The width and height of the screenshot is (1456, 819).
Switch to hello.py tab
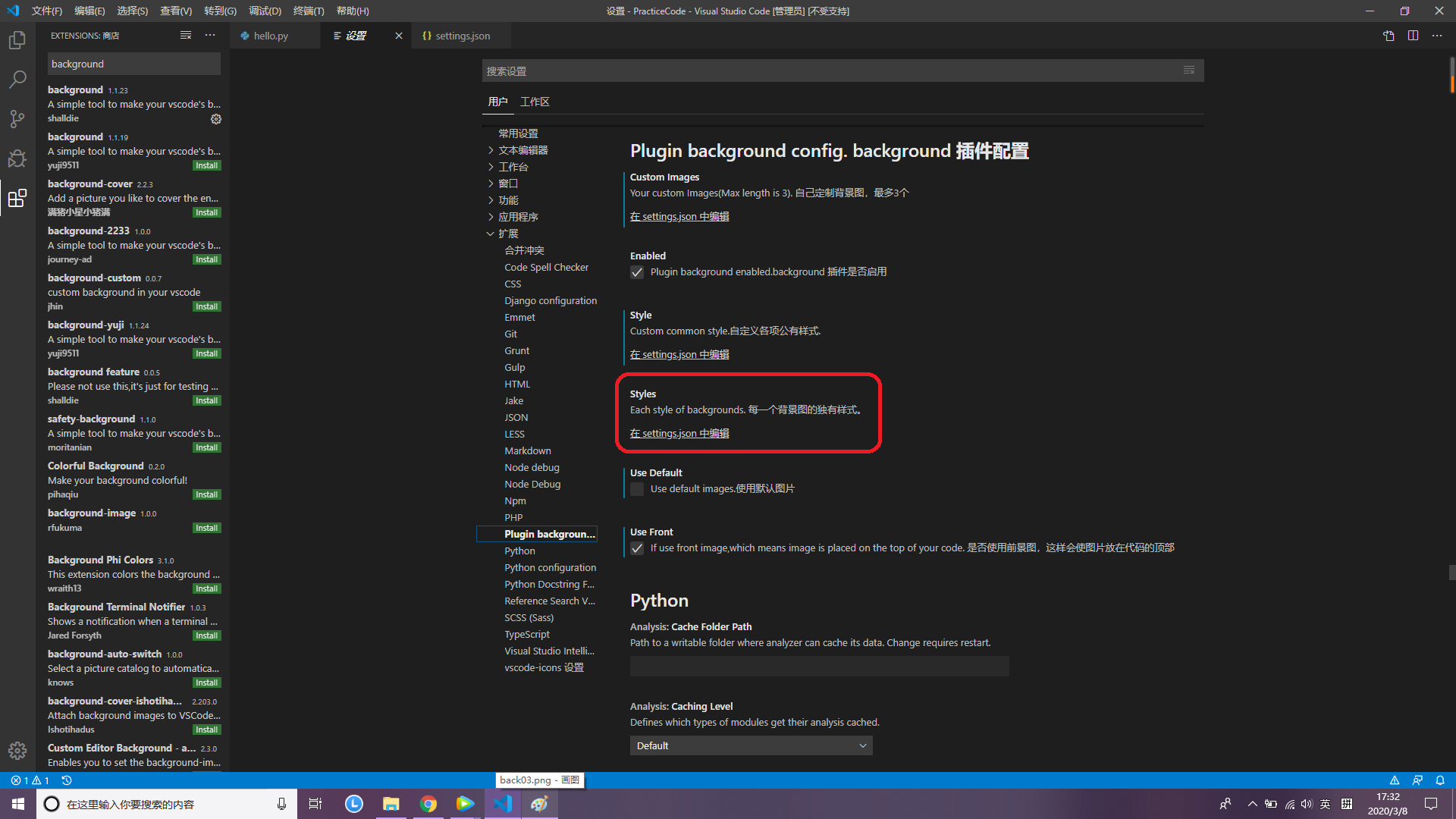[x=271, y=36]
